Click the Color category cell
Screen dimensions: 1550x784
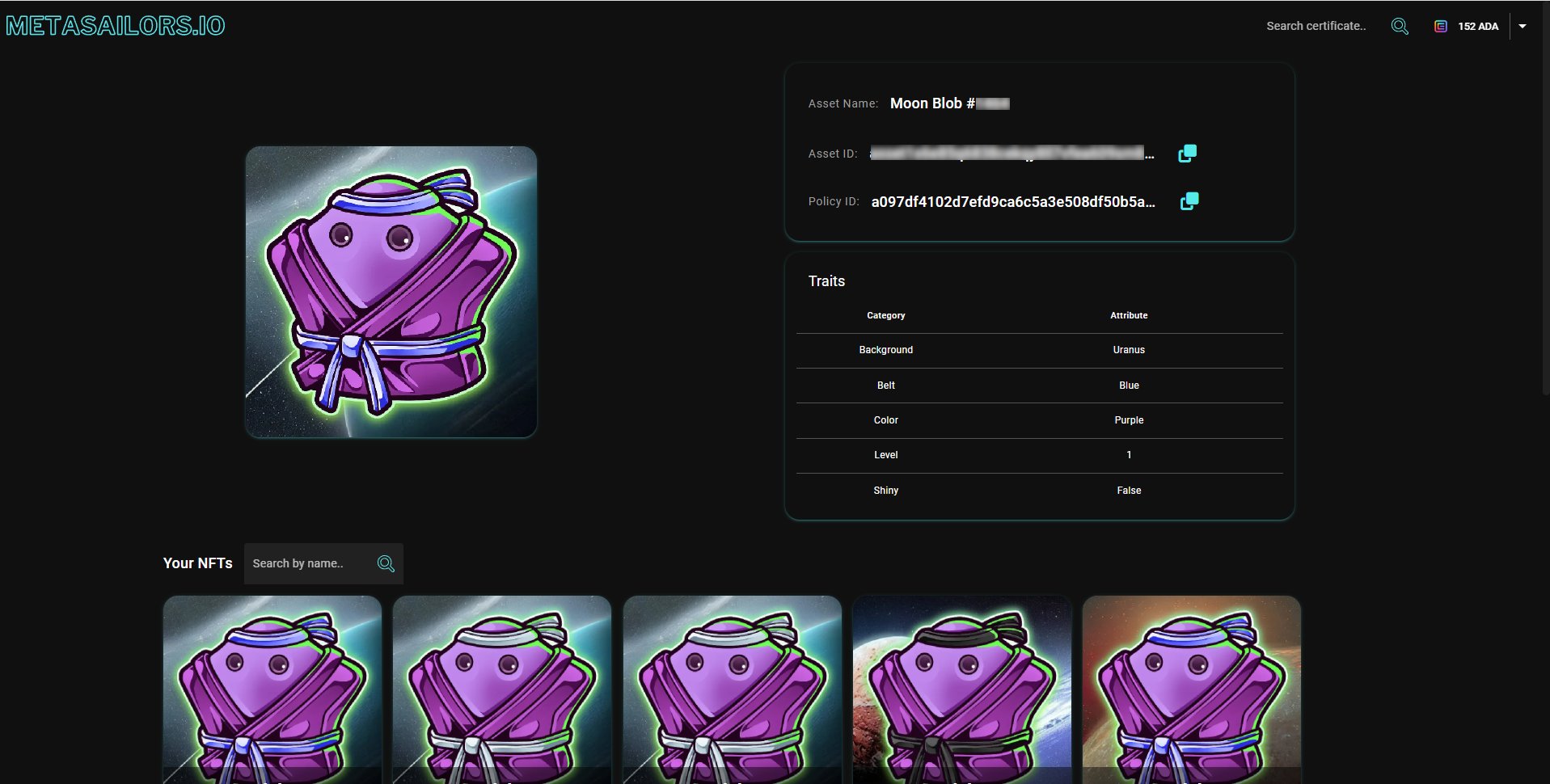point(886,420)
